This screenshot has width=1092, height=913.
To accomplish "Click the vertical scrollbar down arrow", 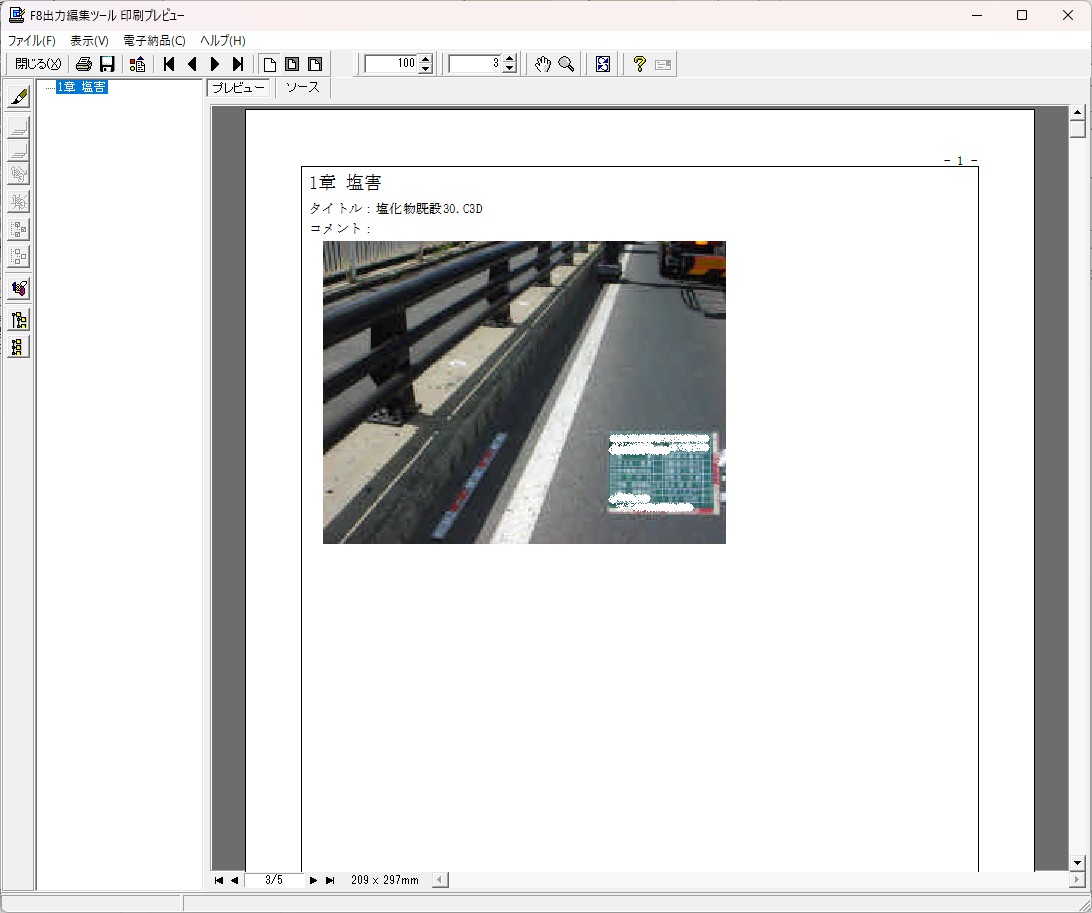I will tap(1077, 862).
